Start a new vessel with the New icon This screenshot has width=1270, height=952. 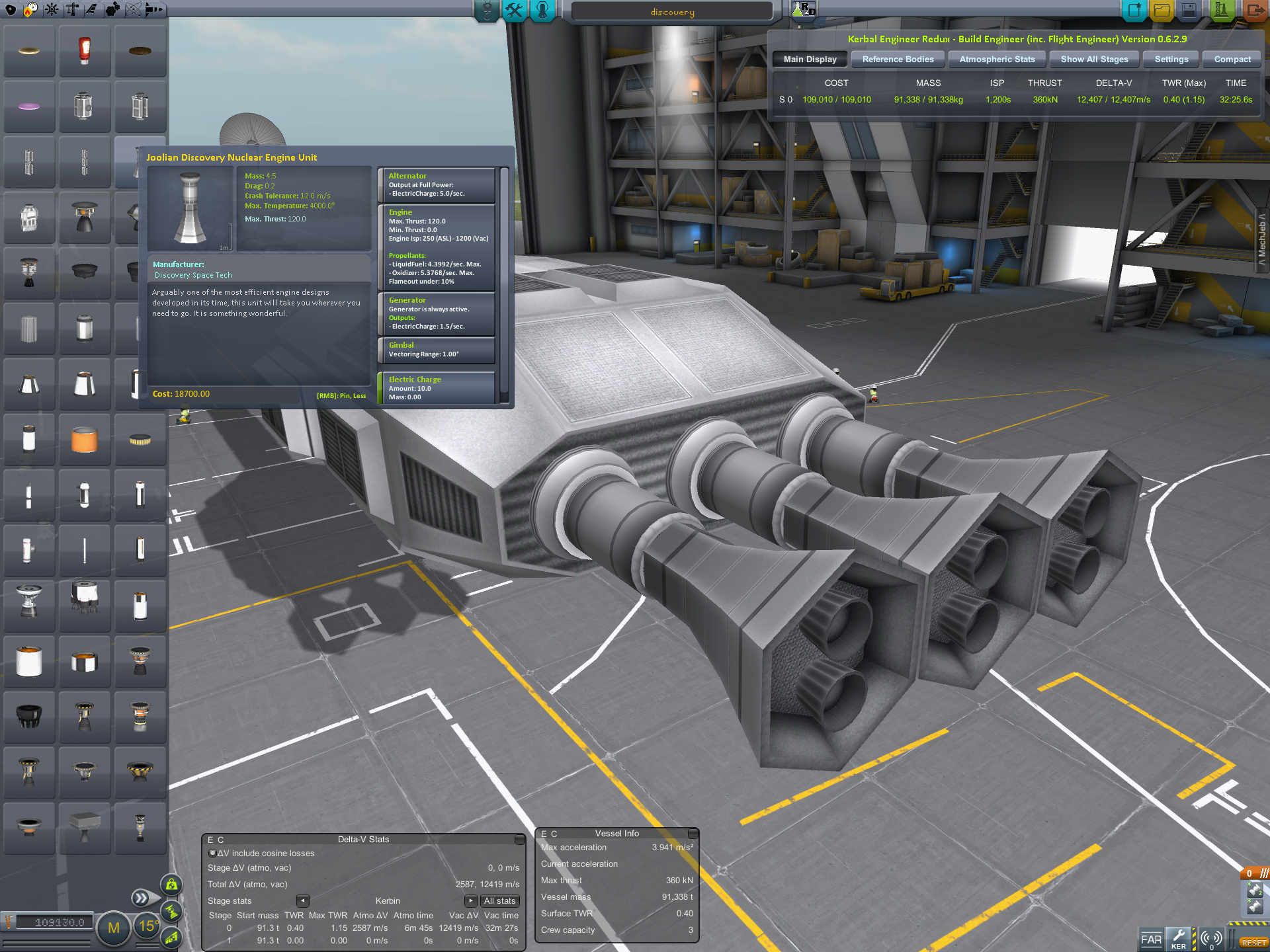pos(1135,11)
